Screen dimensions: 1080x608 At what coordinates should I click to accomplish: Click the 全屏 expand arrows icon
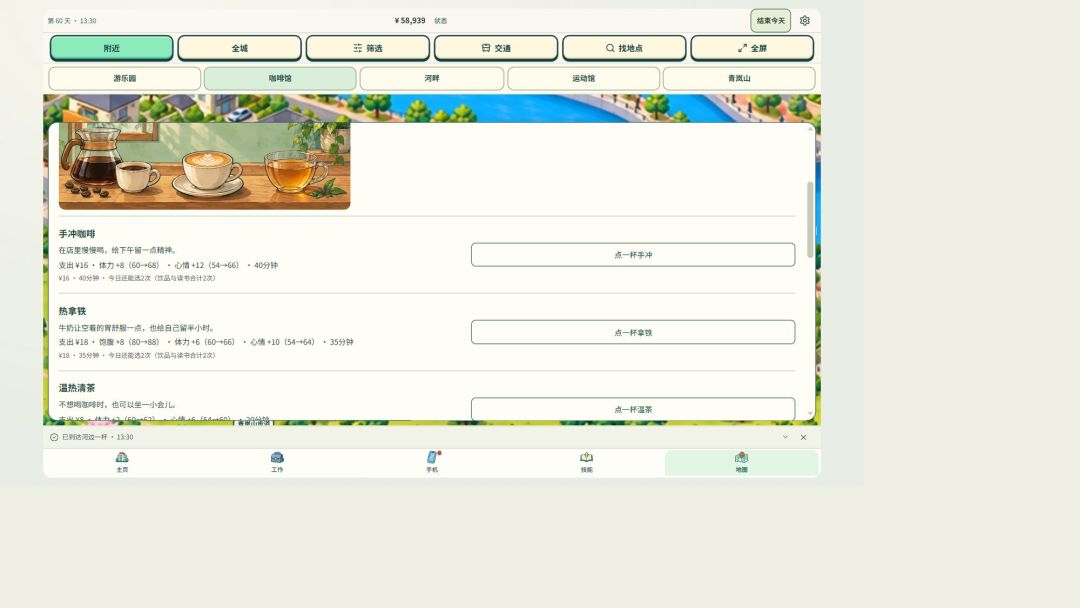742,48
